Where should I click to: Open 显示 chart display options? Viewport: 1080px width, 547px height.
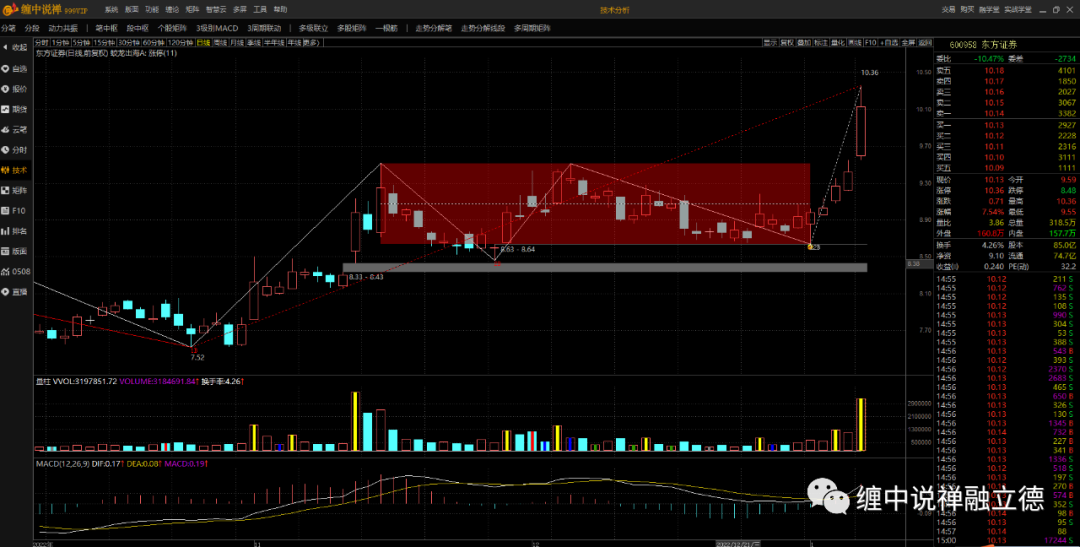(x=771, y=43)
